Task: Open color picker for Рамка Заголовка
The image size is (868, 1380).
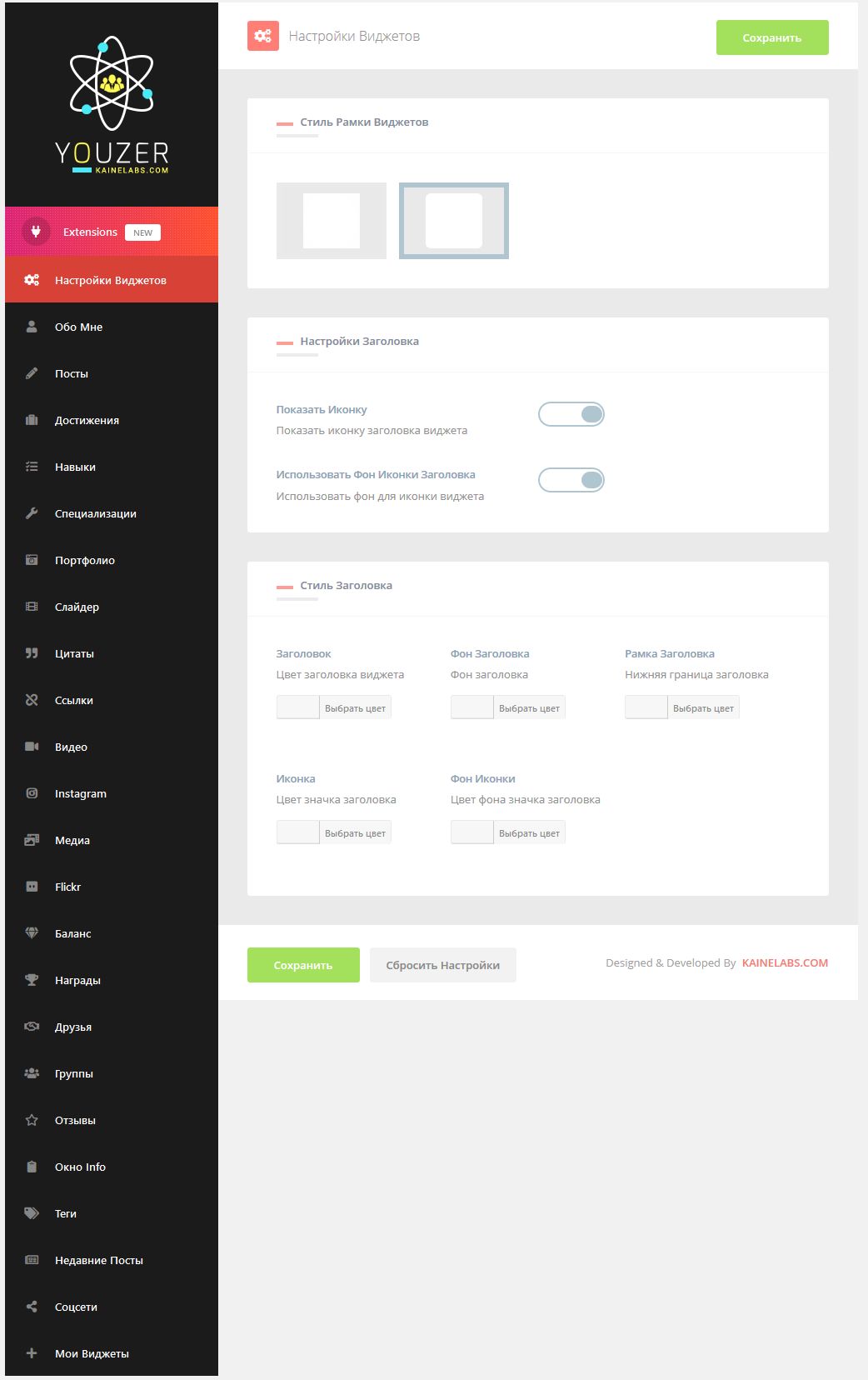Action: click(702, 707)
